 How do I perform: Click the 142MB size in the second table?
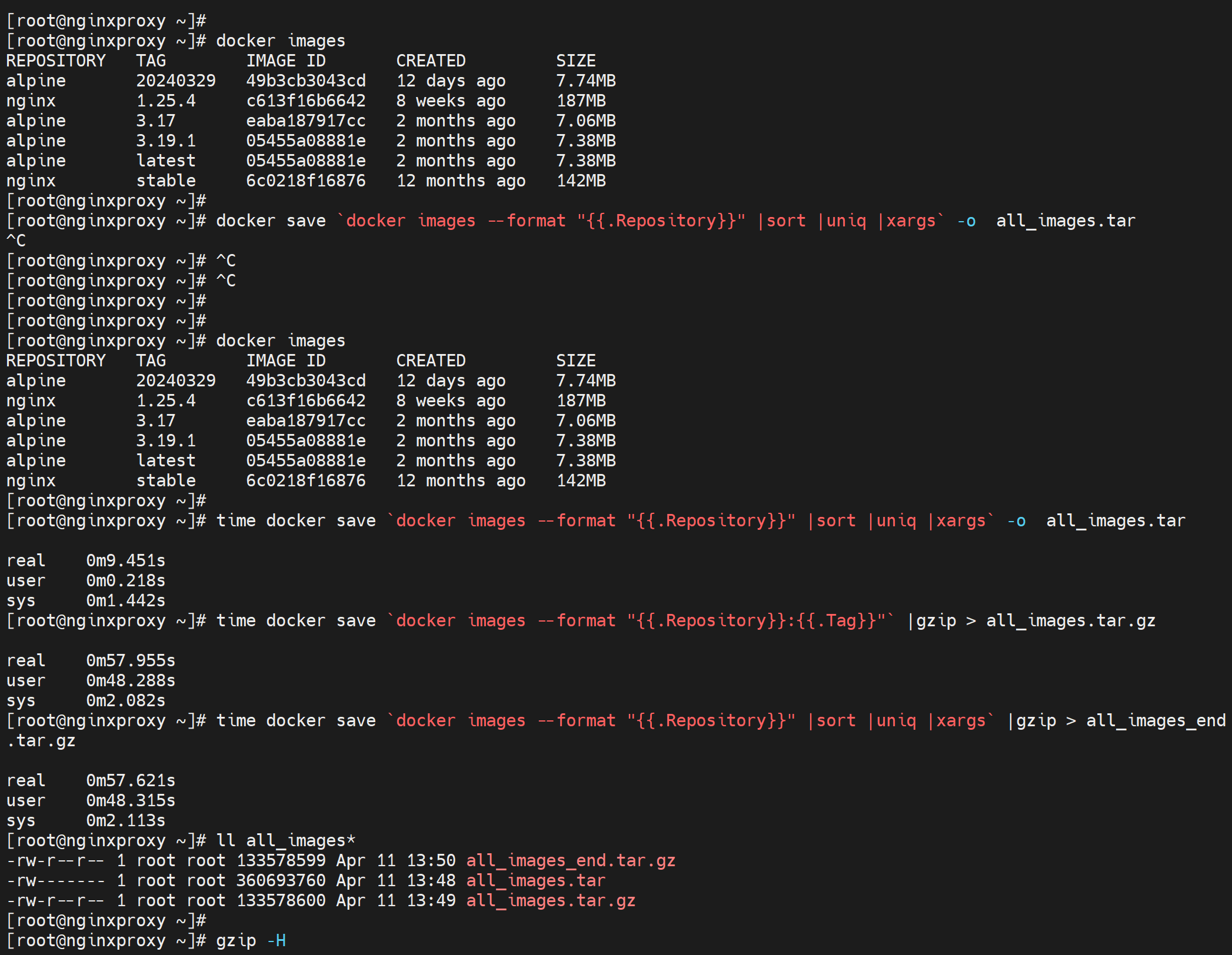click(581, 480)
